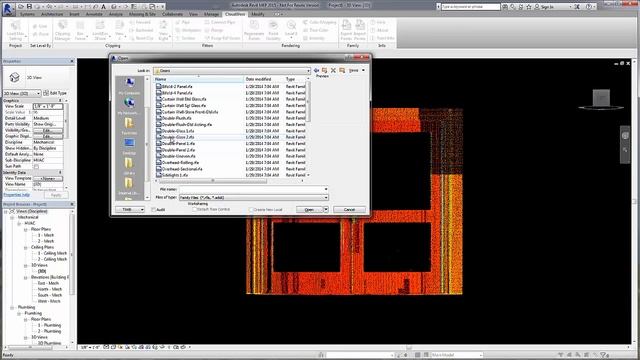Open the 3D Views (3D) type selector dropdown
Image resolution: width=640 pixels, height=360 pixels.
(22, 93)
